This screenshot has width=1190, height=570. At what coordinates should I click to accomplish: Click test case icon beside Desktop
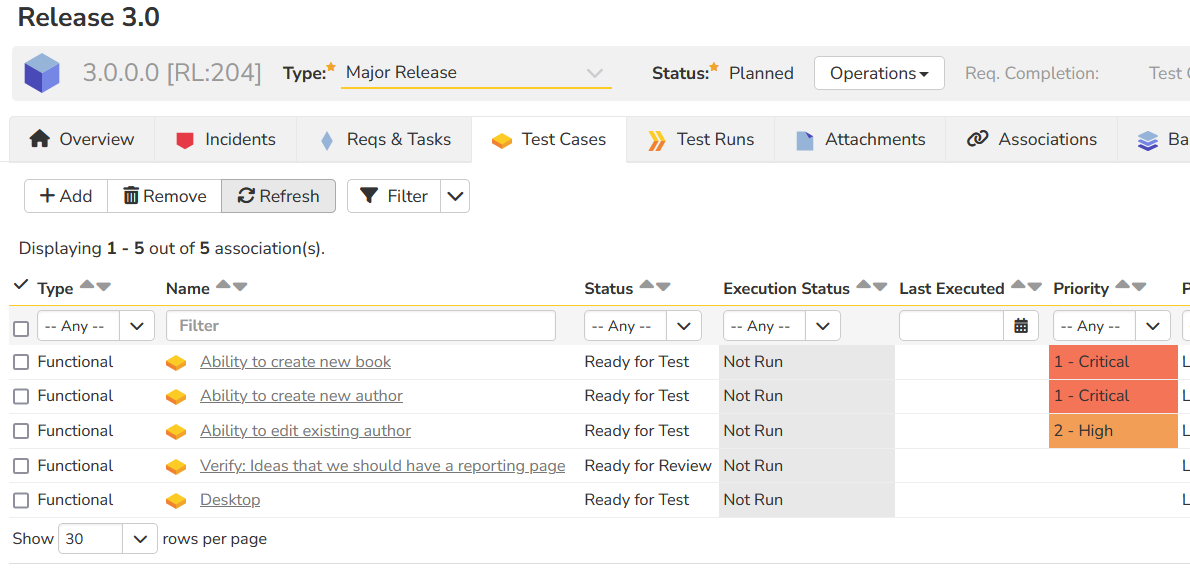tap(176, 500)
